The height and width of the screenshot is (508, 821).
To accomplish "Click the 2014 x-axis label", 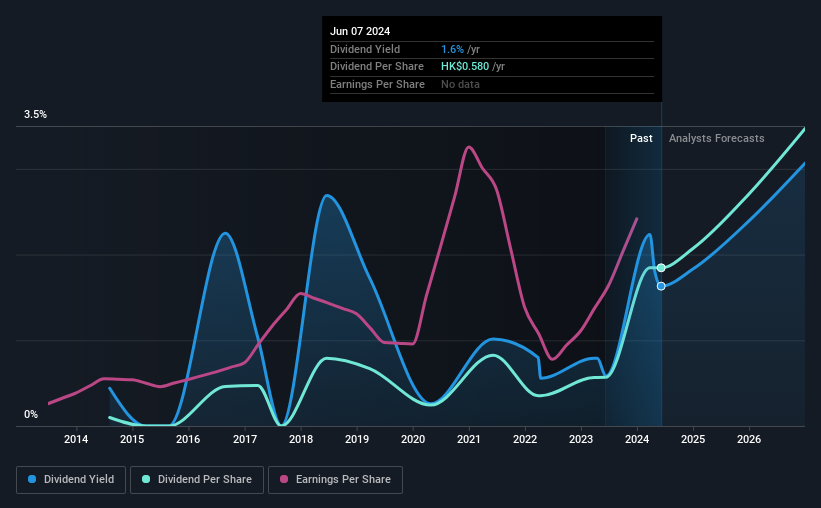I will 76,439.
